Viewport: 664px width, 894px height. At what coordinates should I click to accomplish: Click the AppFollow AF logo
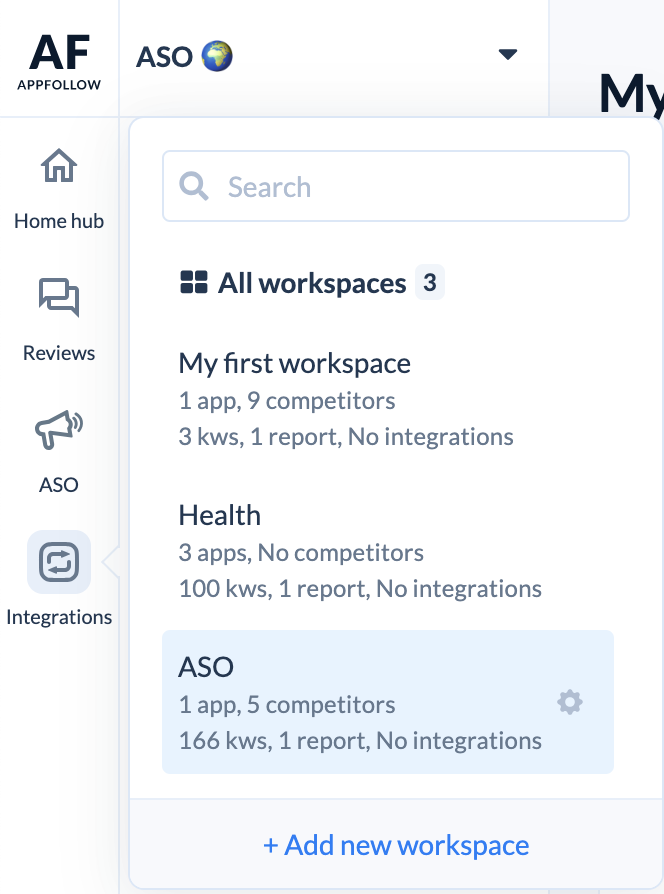(59, 62)
